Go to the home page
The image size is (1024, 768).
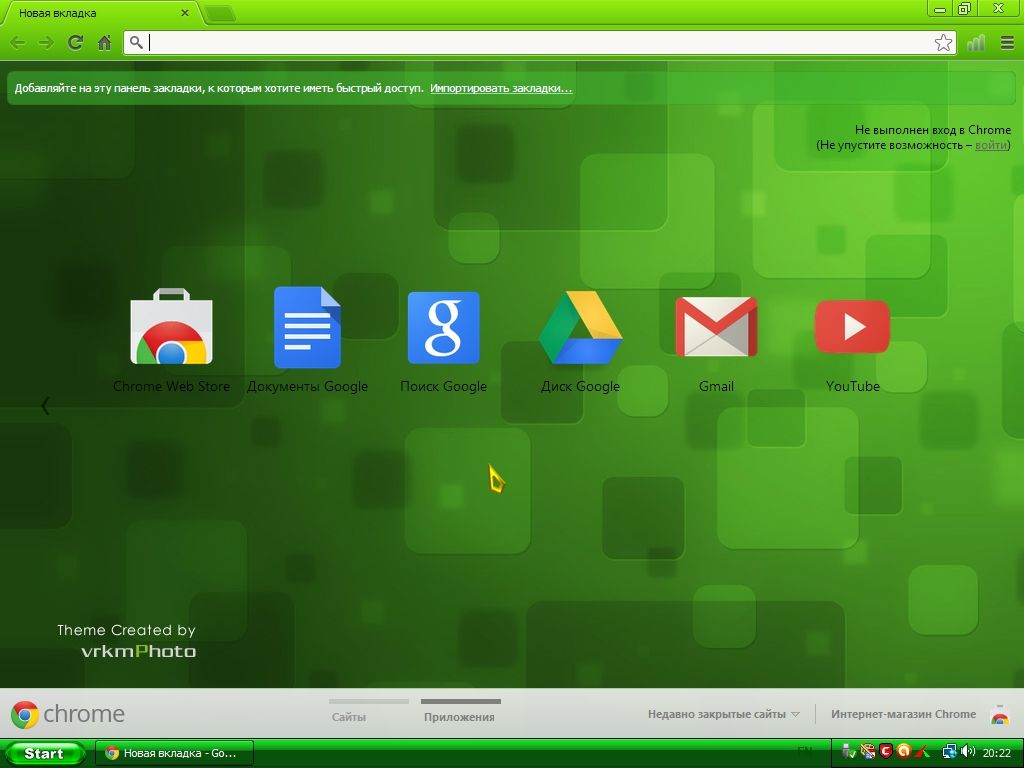[x=104, y=43]
